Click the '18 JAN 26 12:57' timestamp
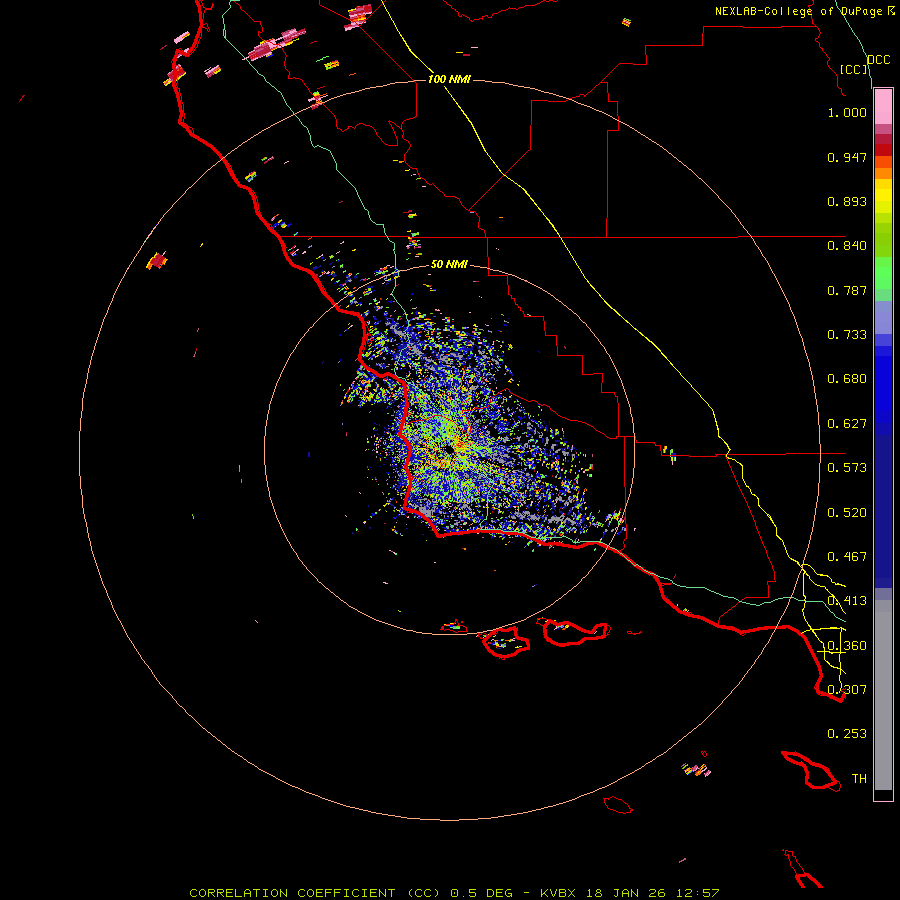Viewport: 900px width, 900px height. click(652, 893)
